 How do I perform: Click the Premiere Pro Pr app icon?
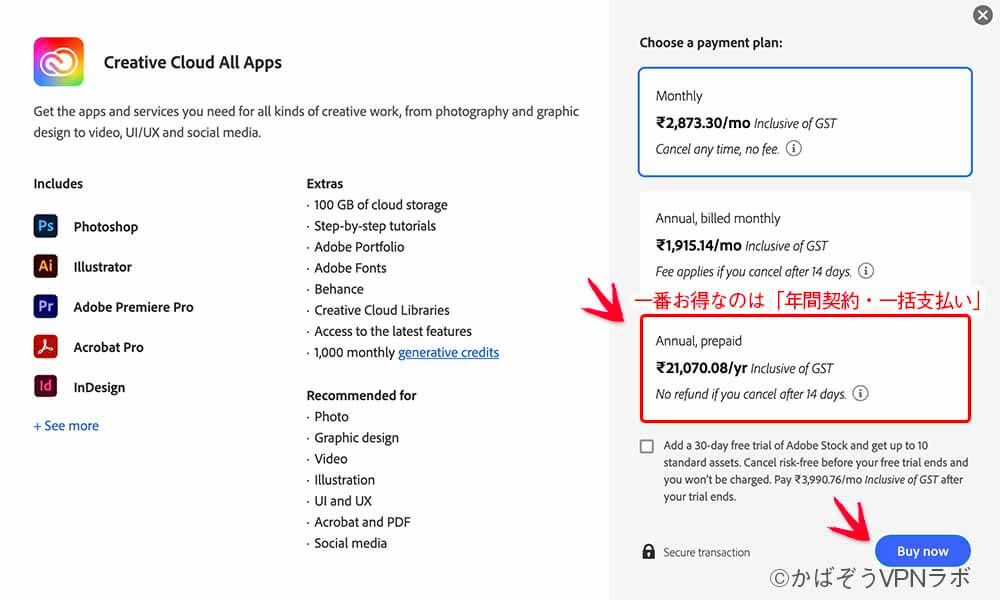tap(45, 306)
